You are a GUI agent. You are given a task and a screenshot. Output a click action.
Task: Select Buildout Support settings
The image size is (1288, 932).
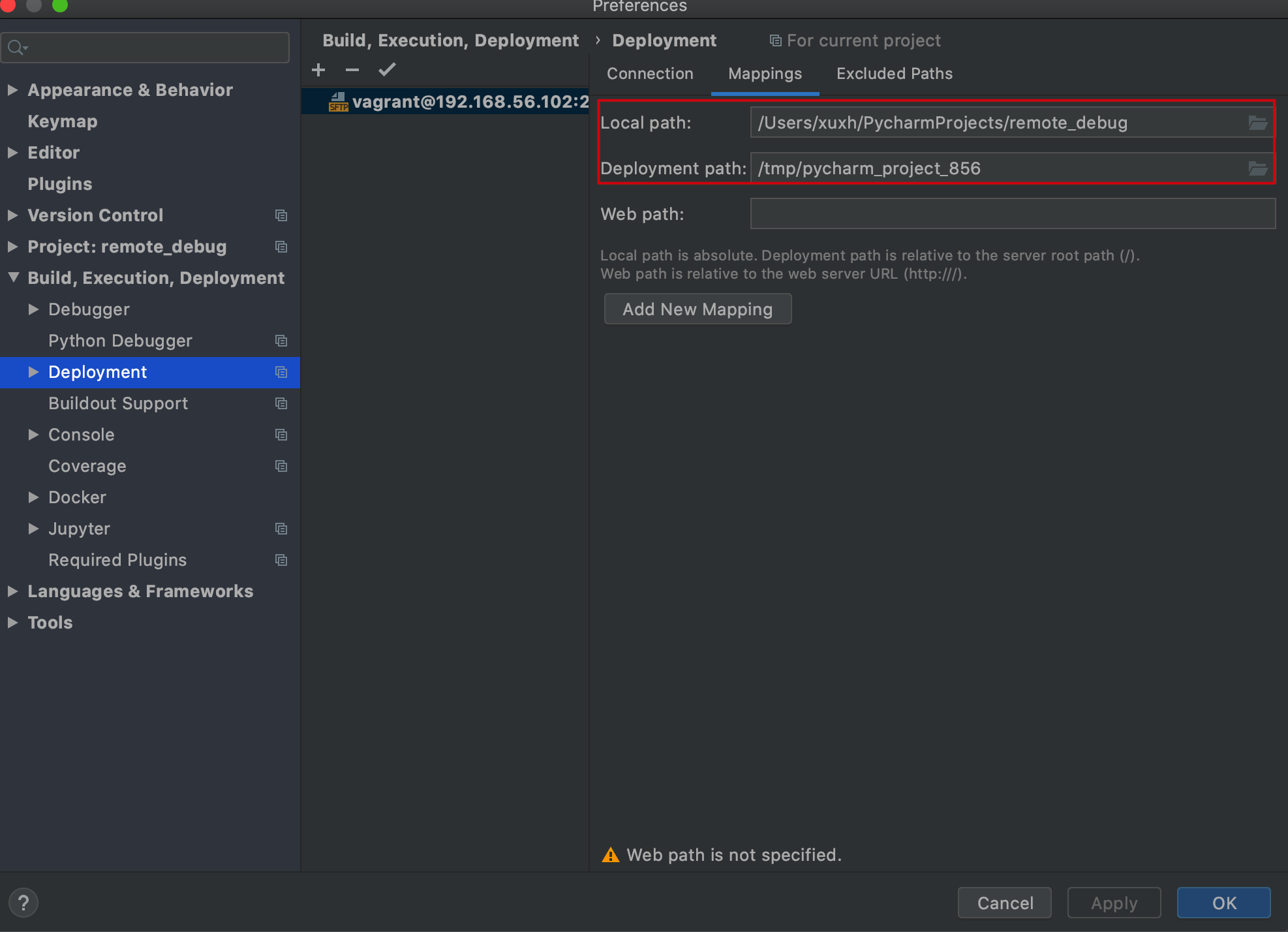tap(118, 403)
